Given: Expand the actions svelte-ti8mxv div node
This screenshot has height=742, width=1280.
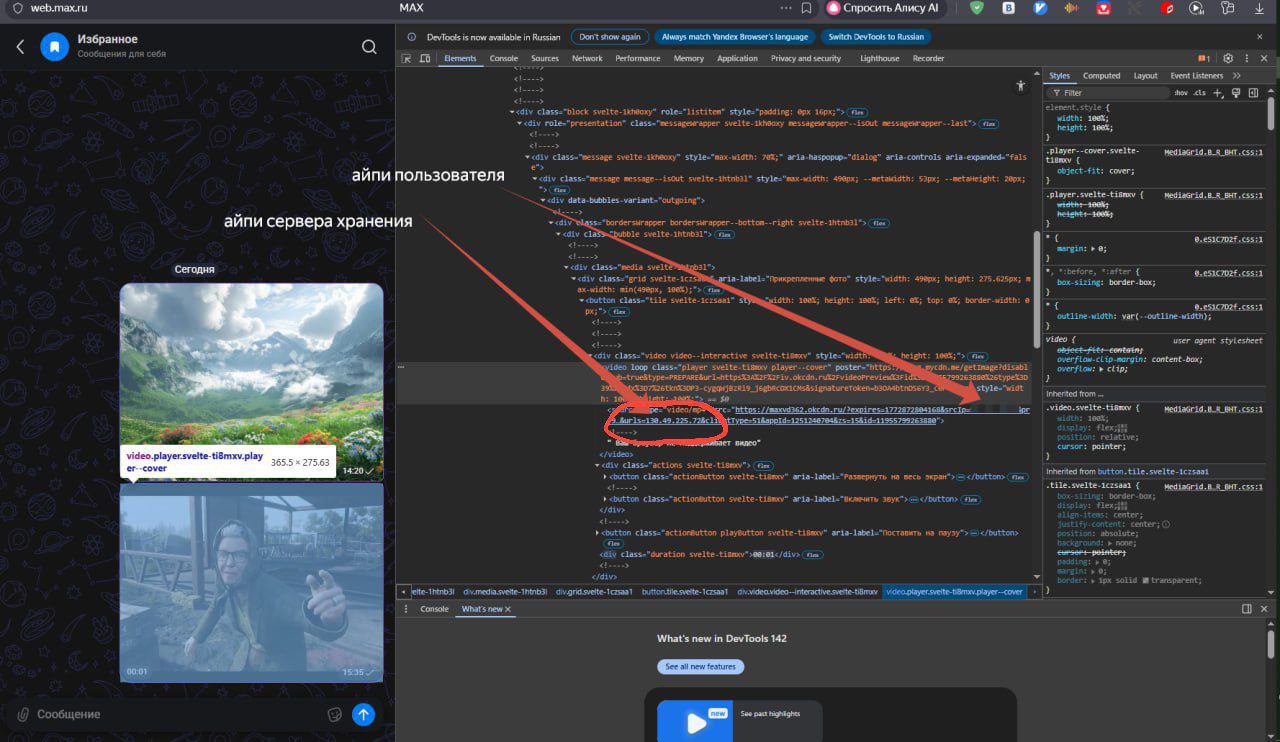Looking at the screenshot, I should [x=598, y=465].
